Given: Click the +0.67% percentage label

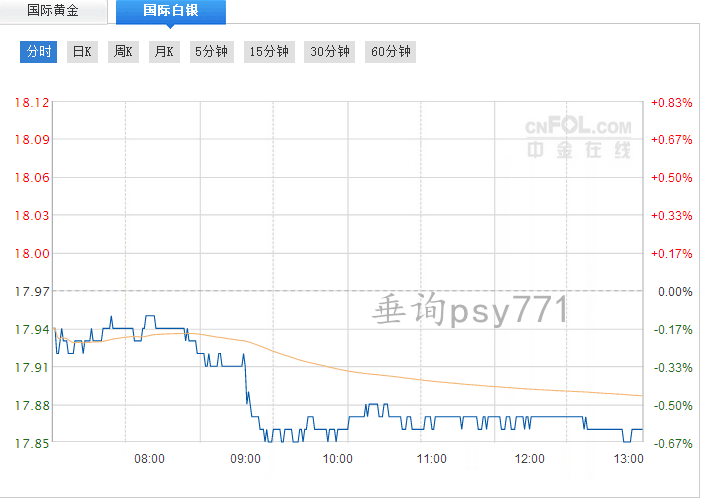Looking at the screenshot, I should [x=672, y=139].
